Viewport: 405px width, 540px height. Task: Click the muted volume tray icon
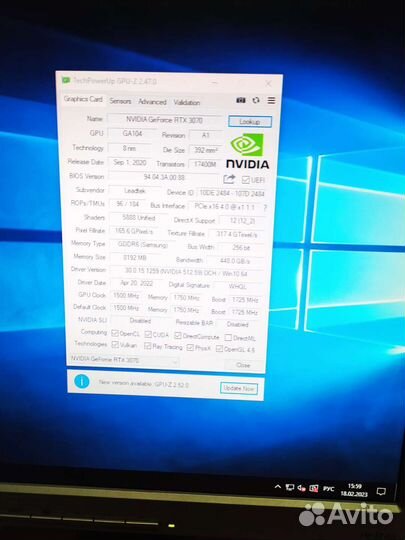click(302, 488)
